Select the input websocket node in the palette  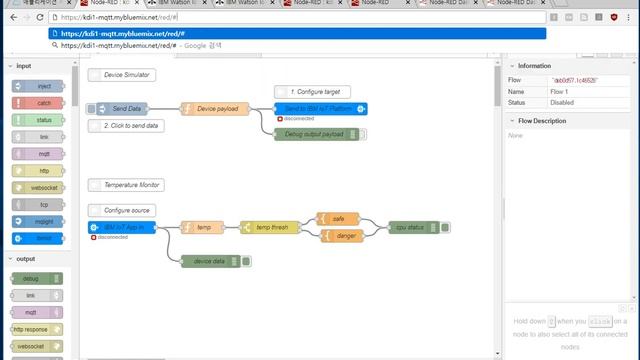point(38,188)
